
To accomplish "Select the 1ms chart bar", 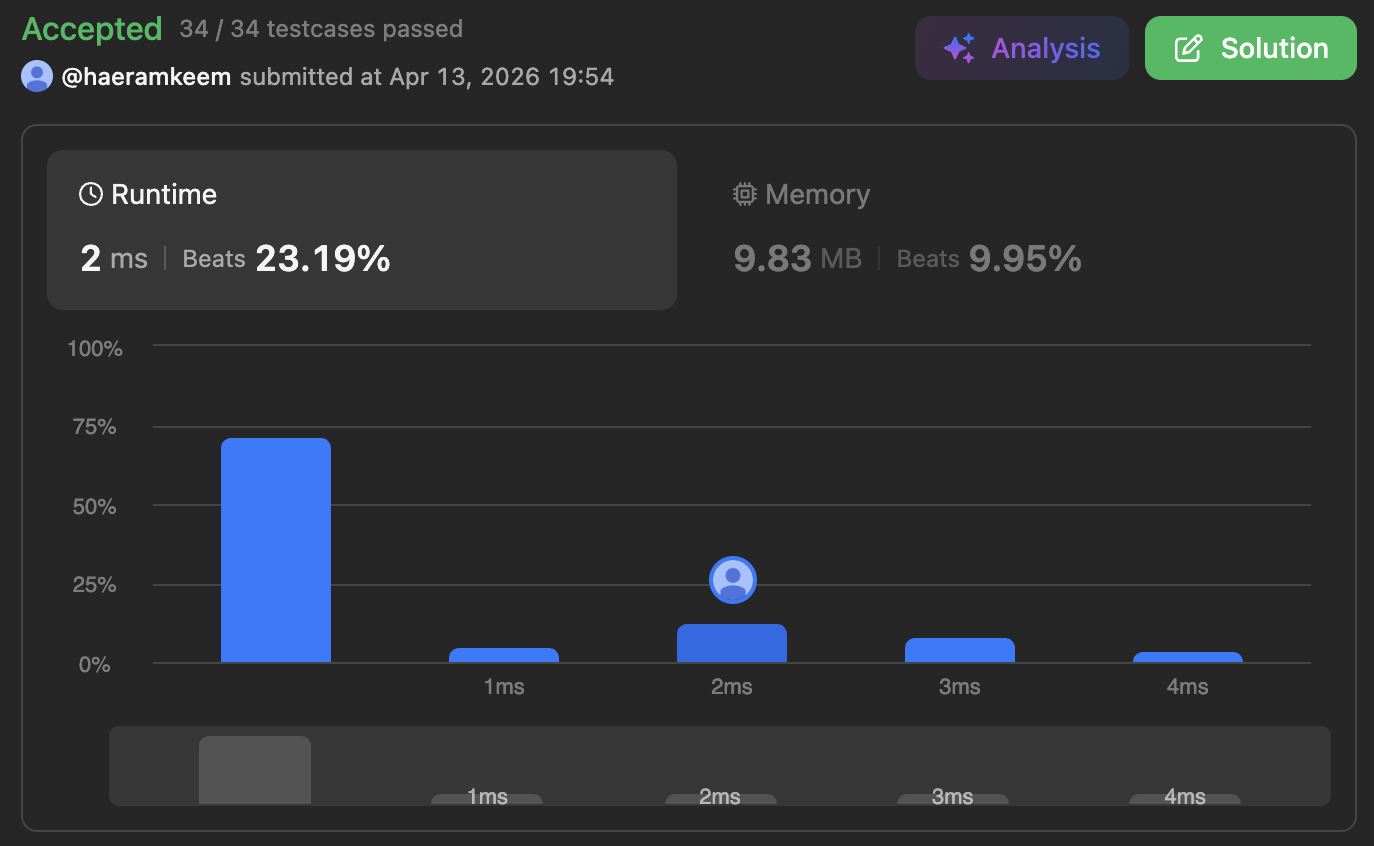I will click(504, 655).
